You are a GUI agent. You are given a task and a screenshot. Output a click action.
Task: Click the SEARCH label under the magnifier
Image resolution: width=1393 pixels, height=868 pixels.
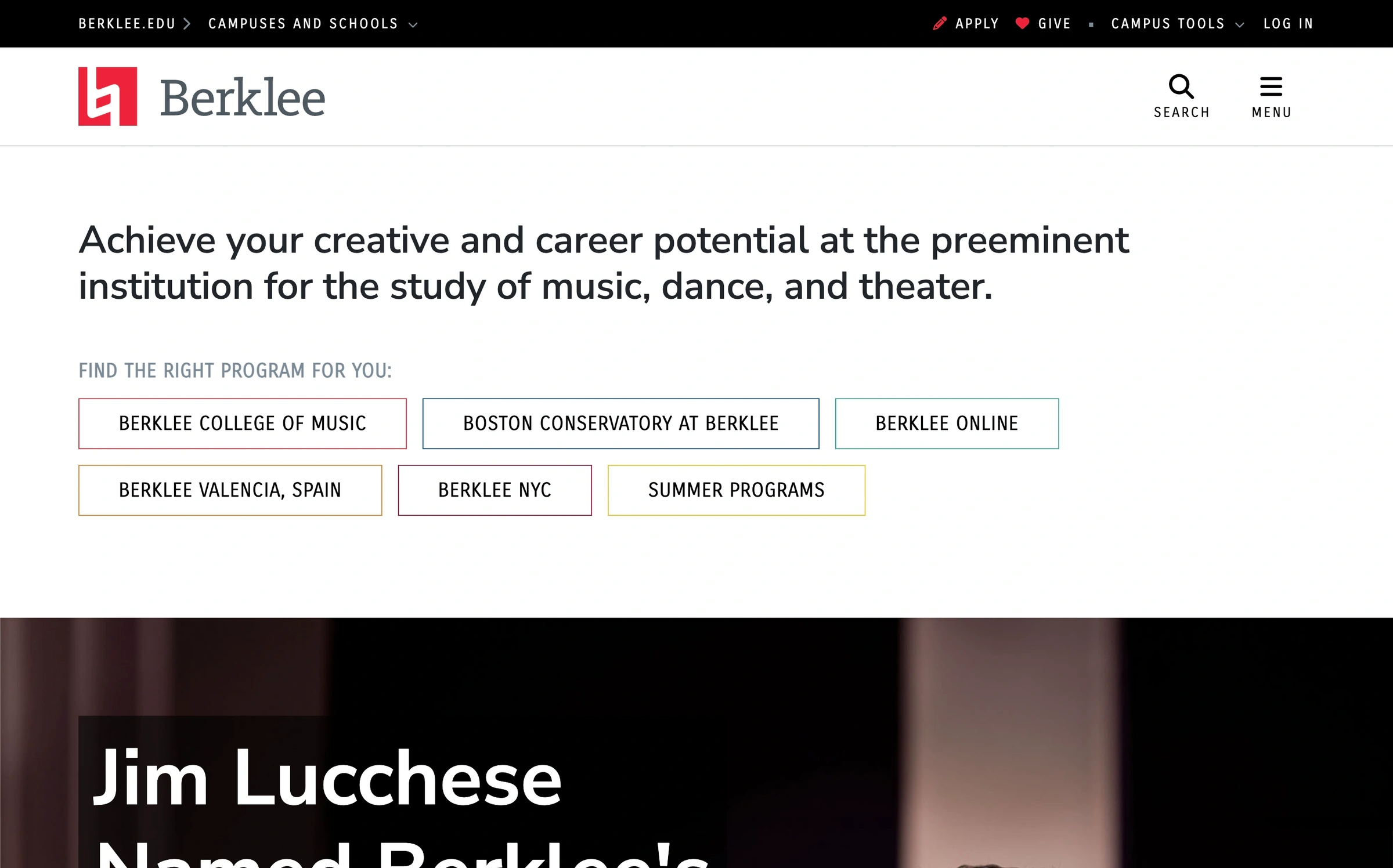click(1182, 113)
